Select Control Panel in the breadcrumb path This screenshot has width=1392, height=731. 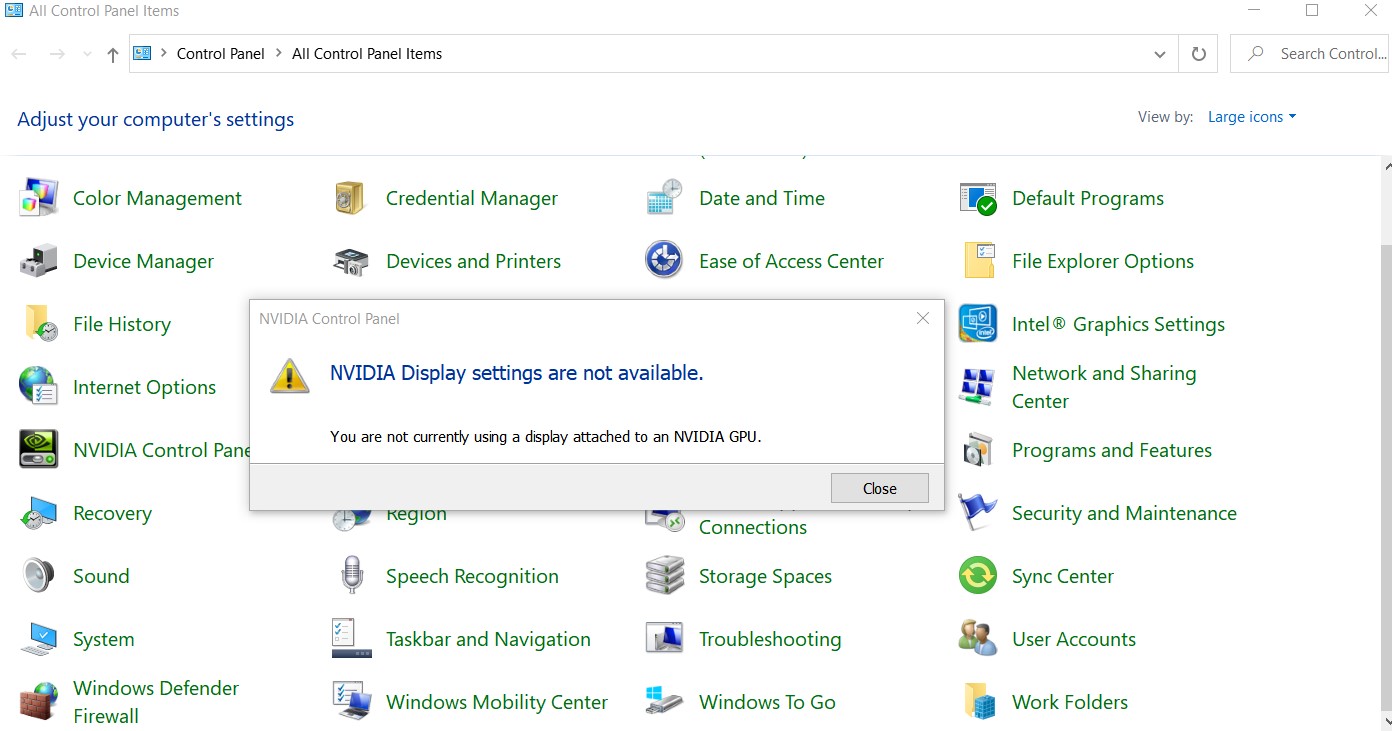(x=220, y=54)
